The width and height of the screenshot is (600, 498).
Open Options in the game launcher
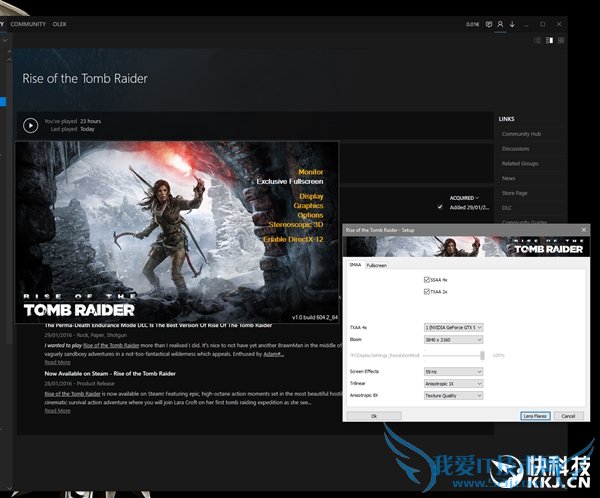(310, 215)
